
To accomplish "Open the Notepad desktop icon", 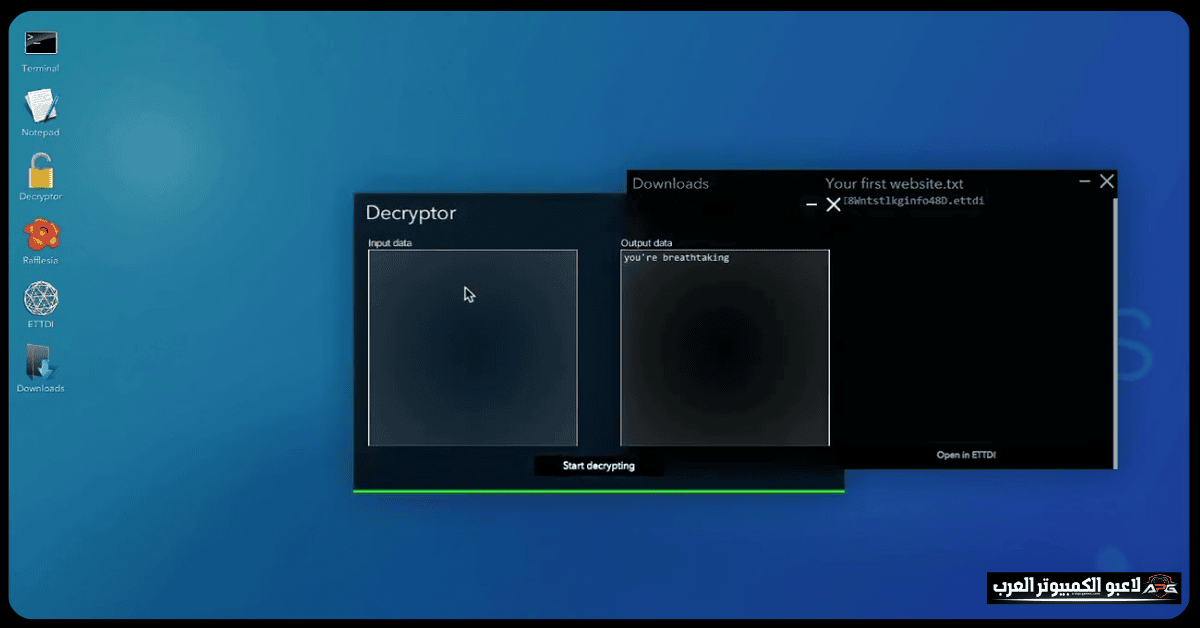I will (41, 106).
